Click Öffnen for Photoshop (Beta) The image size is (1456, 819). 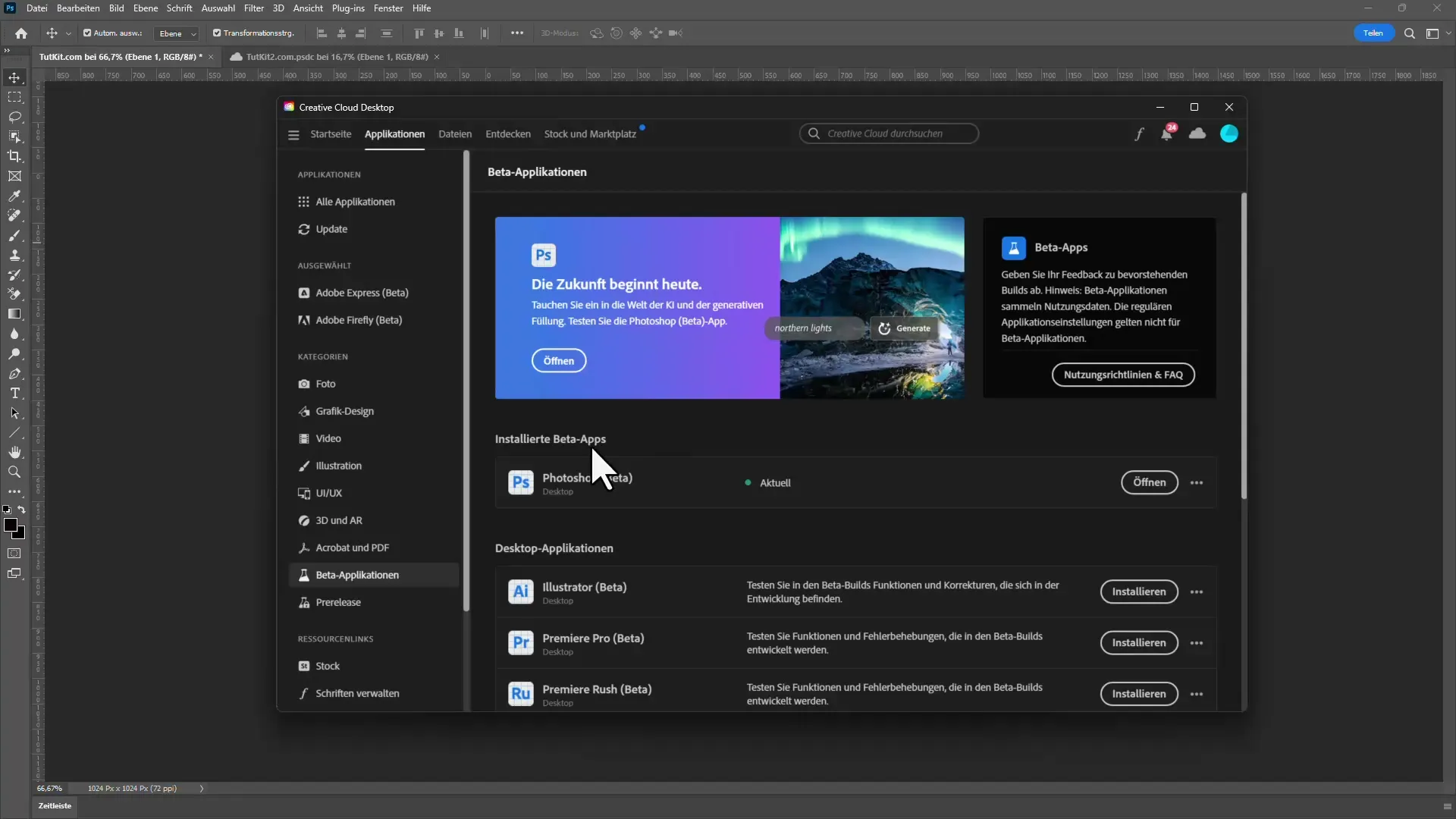1150,482
